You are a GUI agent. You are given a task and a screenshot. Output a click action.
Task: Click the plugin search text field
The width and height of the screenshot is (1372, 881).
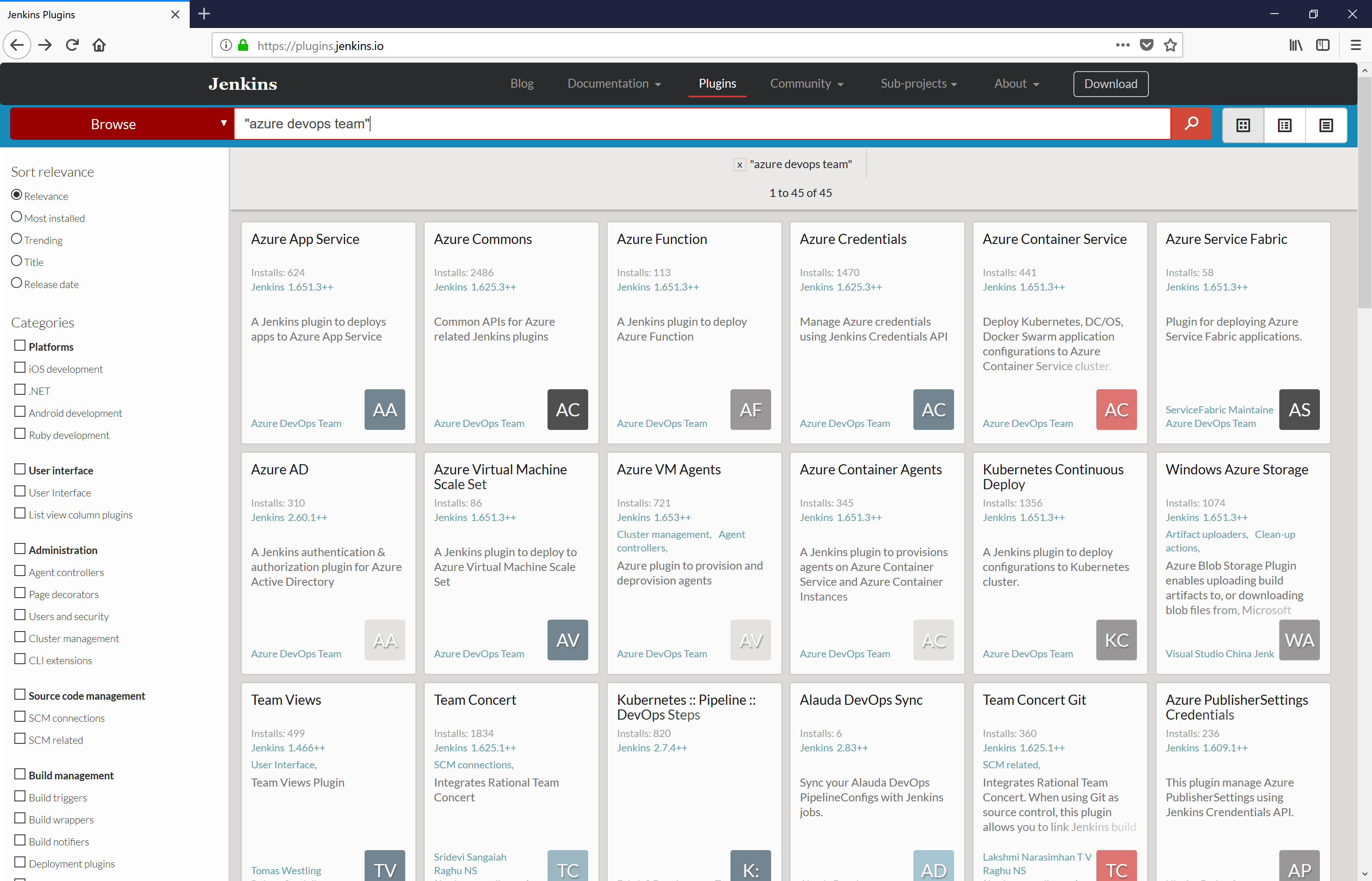(702, 124)
